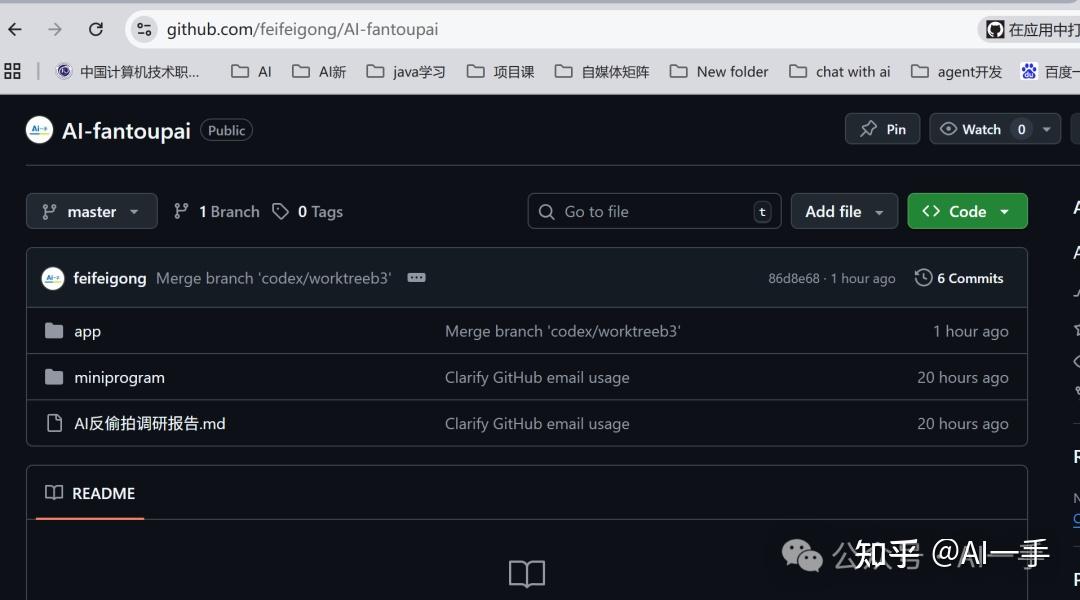Click app row's 1 hour ago timestamp

[970, 331]
